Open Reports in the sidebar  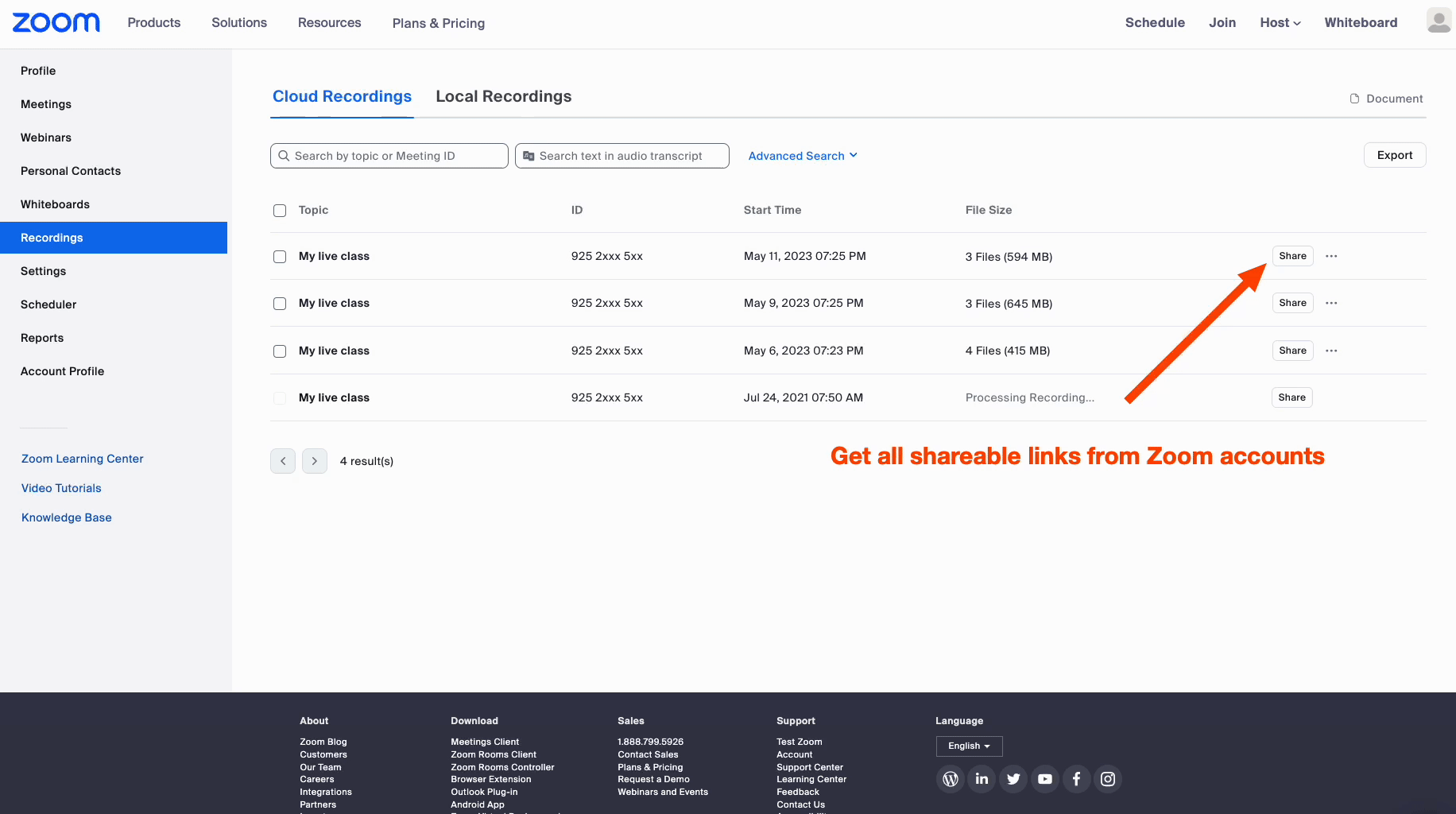click(x=42, y=338)
